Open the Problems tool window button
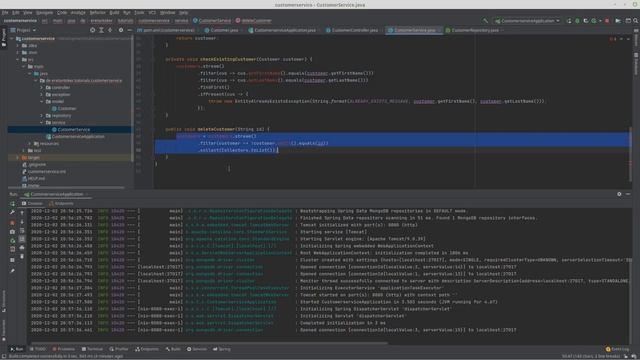Viewport: 640px width, 360px height. [x=64, y=349]
